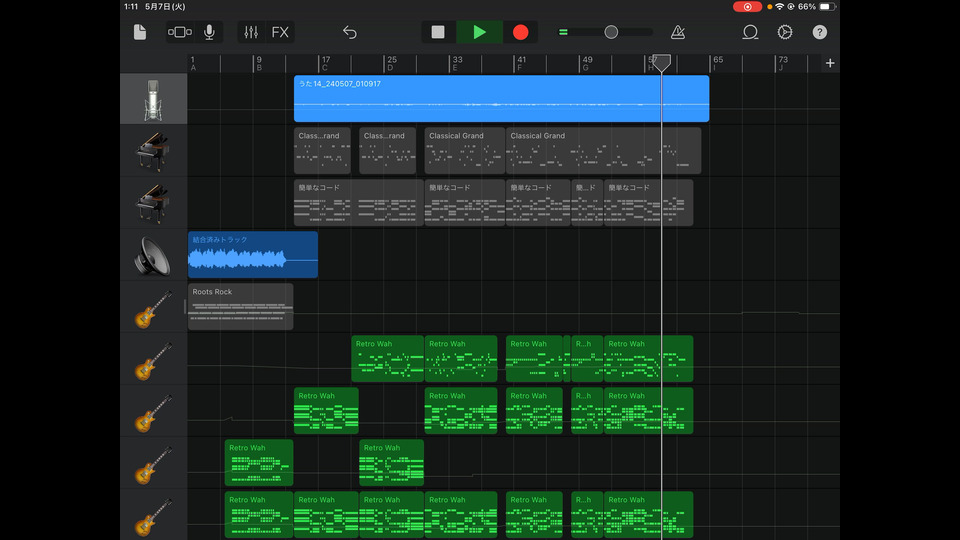Tap the microphone input icon
The width and height of the screenshot is (960, 540).
click(x=209, y=32)
